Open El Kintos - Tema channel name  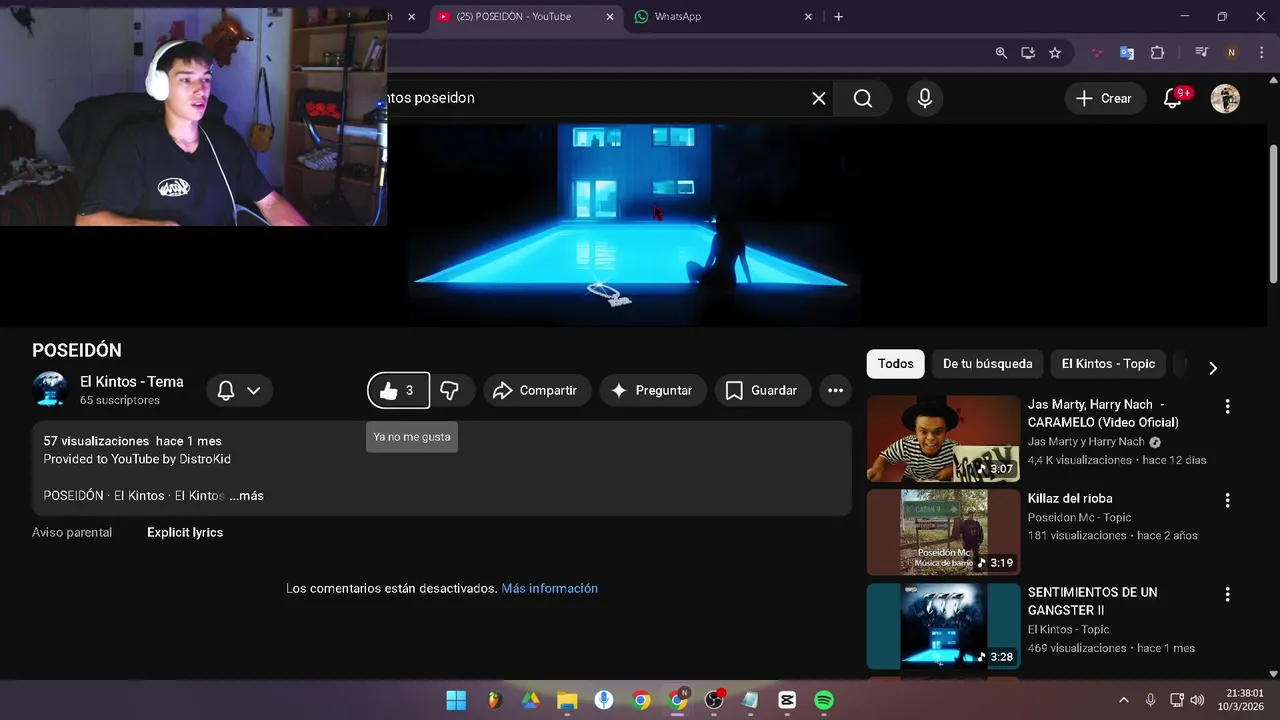tap(132, 381)
